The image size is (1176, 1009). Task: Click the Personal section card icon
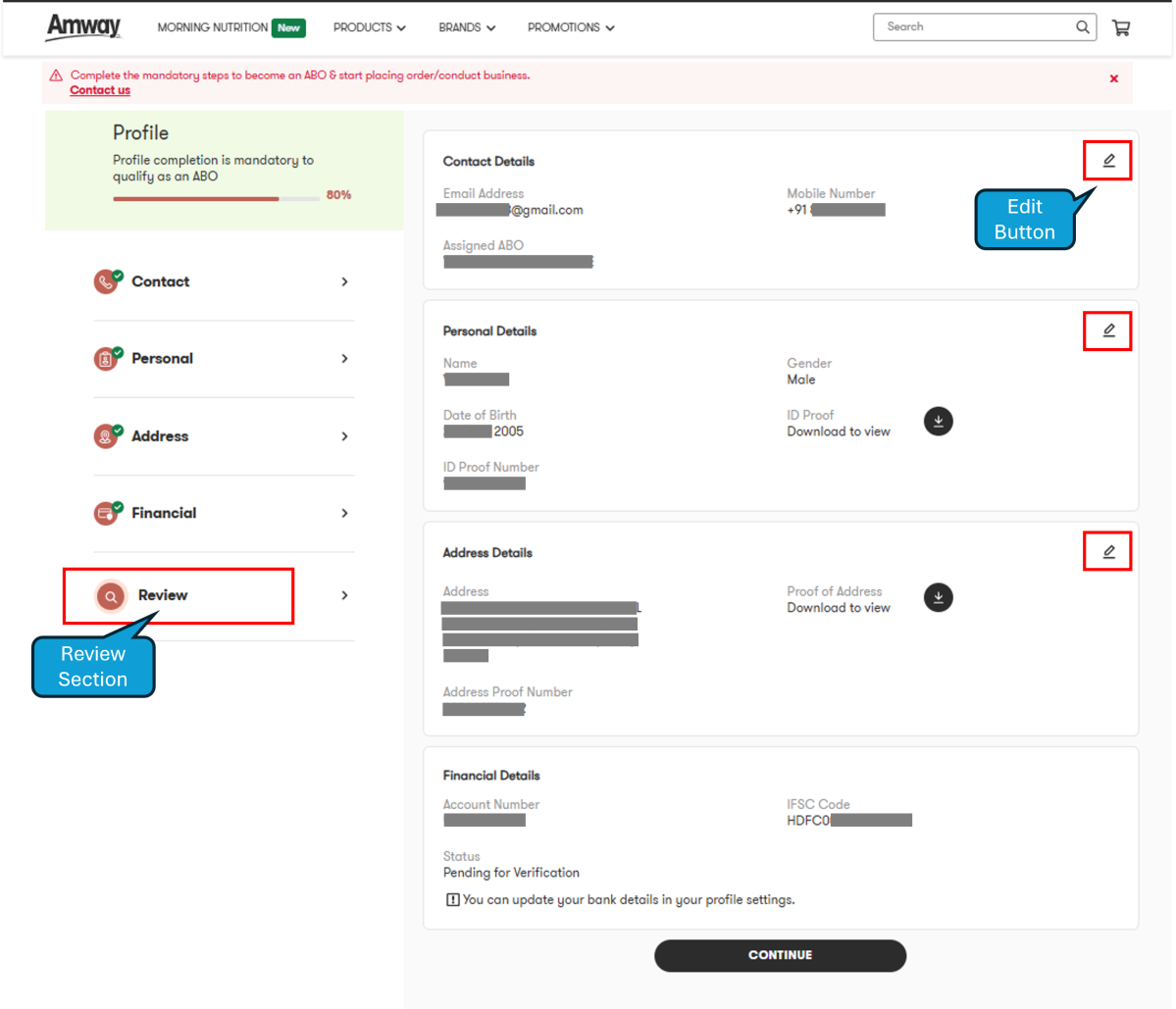point(108,358)
